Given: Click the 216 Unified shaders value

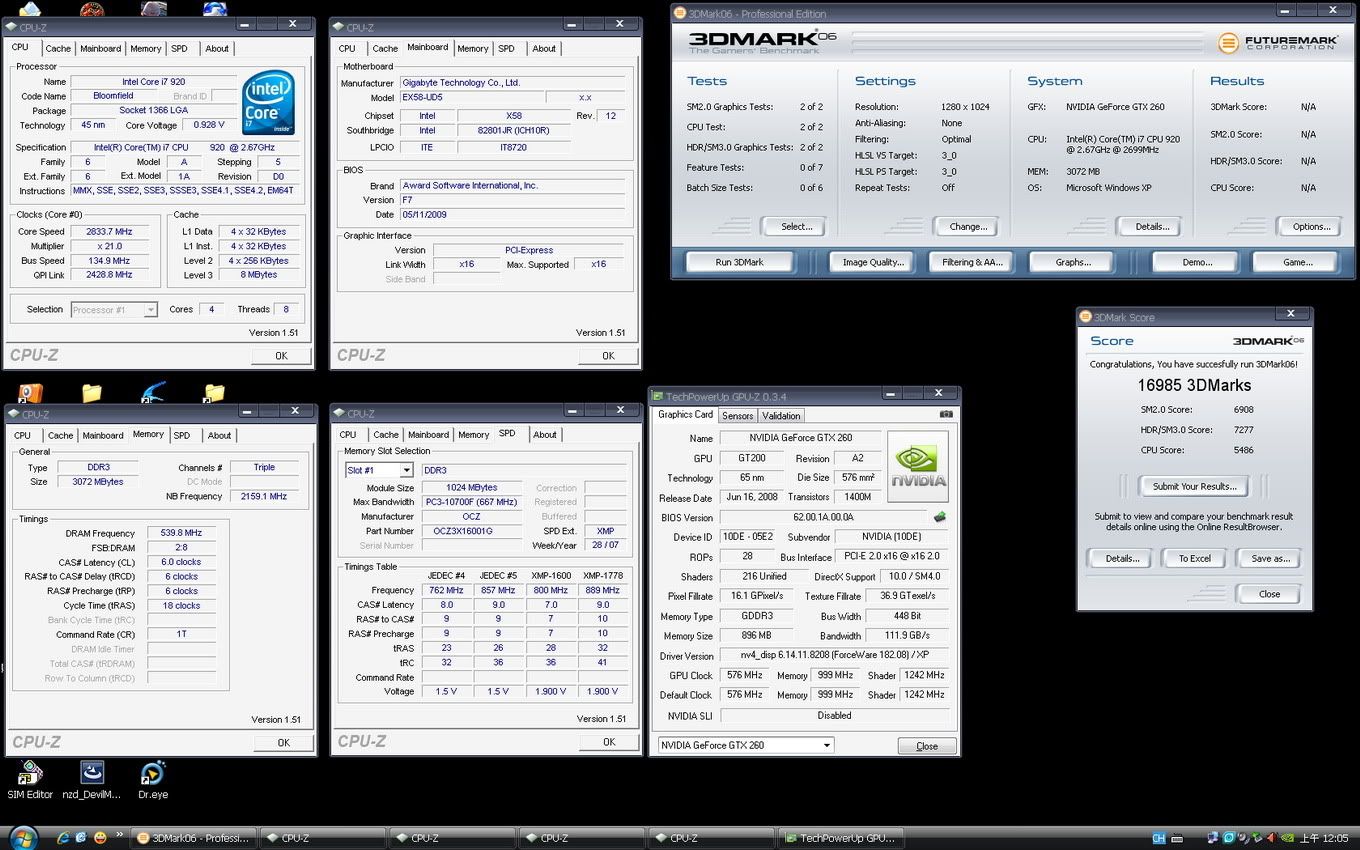Looking at the screenshot, I should tap(763, 577).
